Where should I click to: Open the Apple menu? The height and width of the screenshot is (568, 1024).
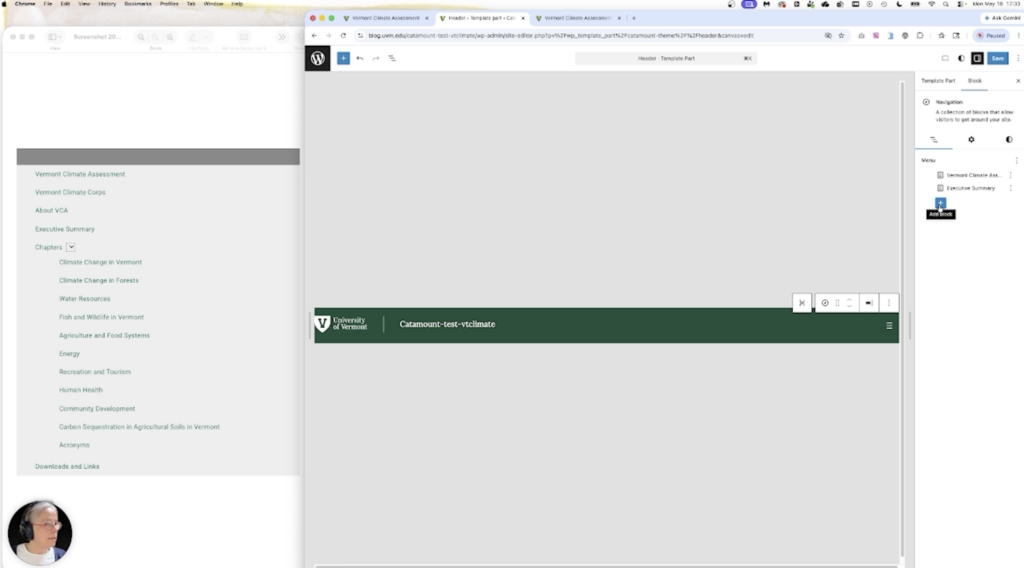pyautogui.click(x=5, y=4)
